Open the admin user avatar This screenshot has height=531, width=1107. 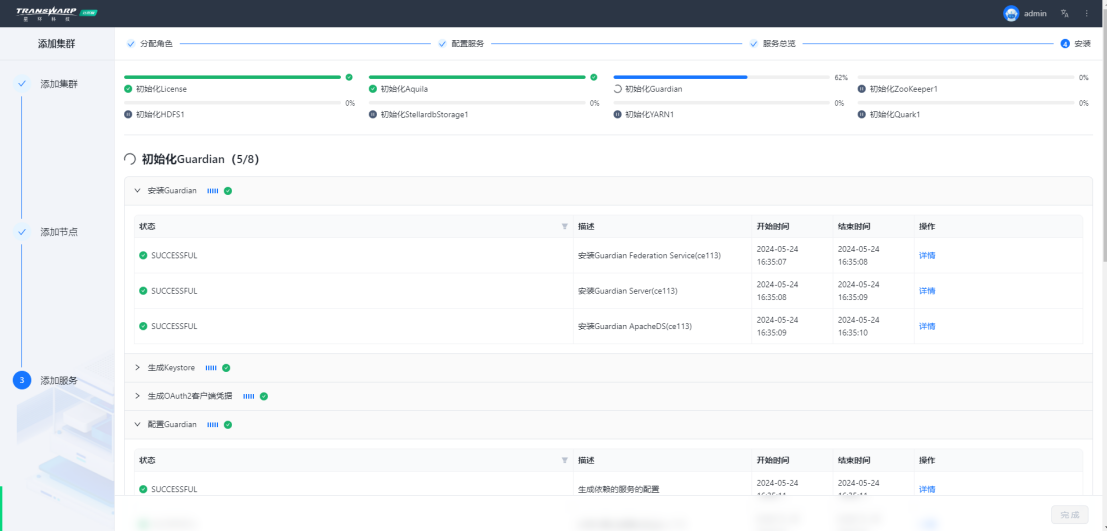click(1011, 13)
